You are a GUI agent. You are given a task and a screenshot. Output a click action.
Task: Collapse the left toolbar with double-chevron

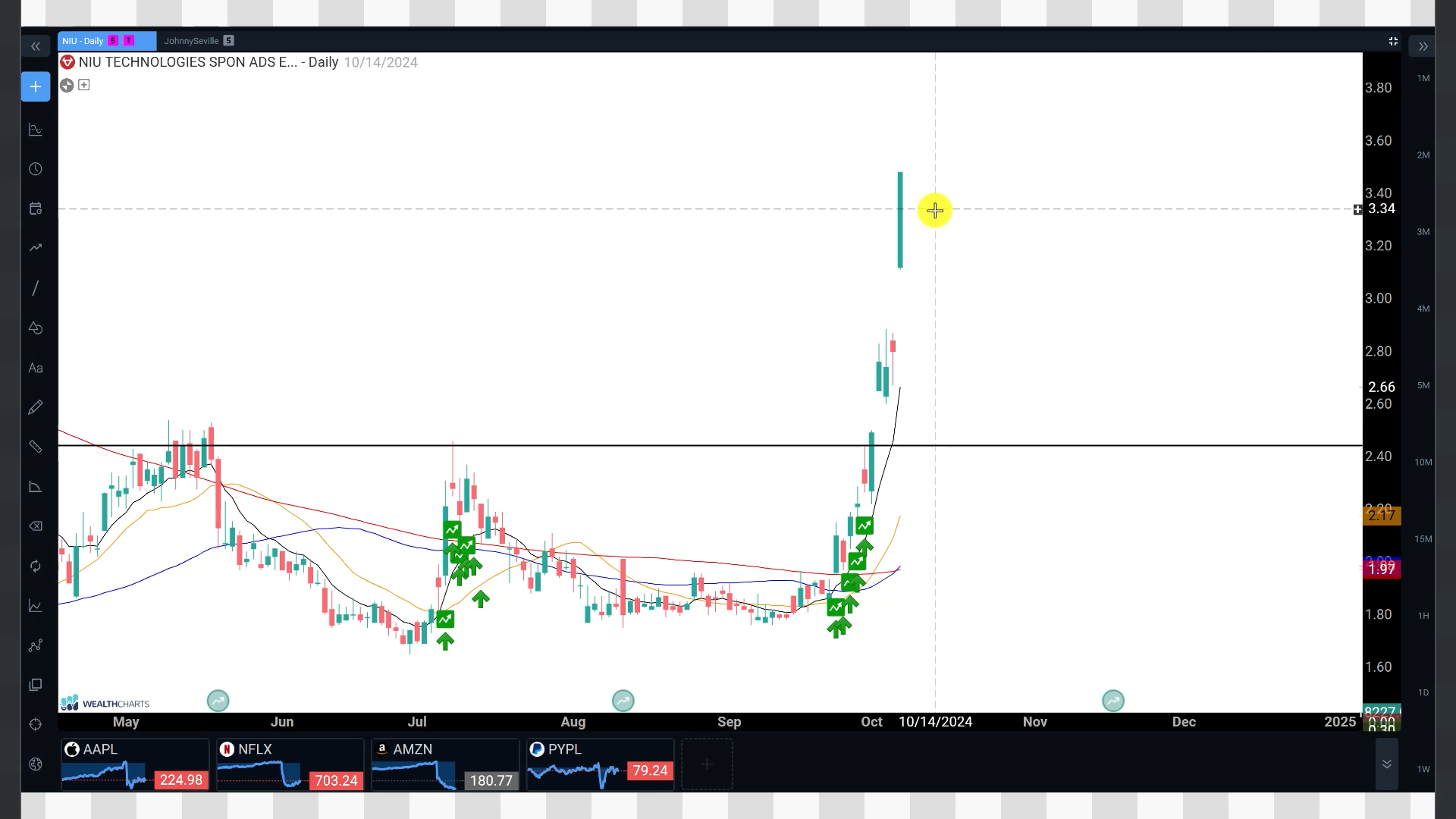pyautogui.click(x=36, y=47)
